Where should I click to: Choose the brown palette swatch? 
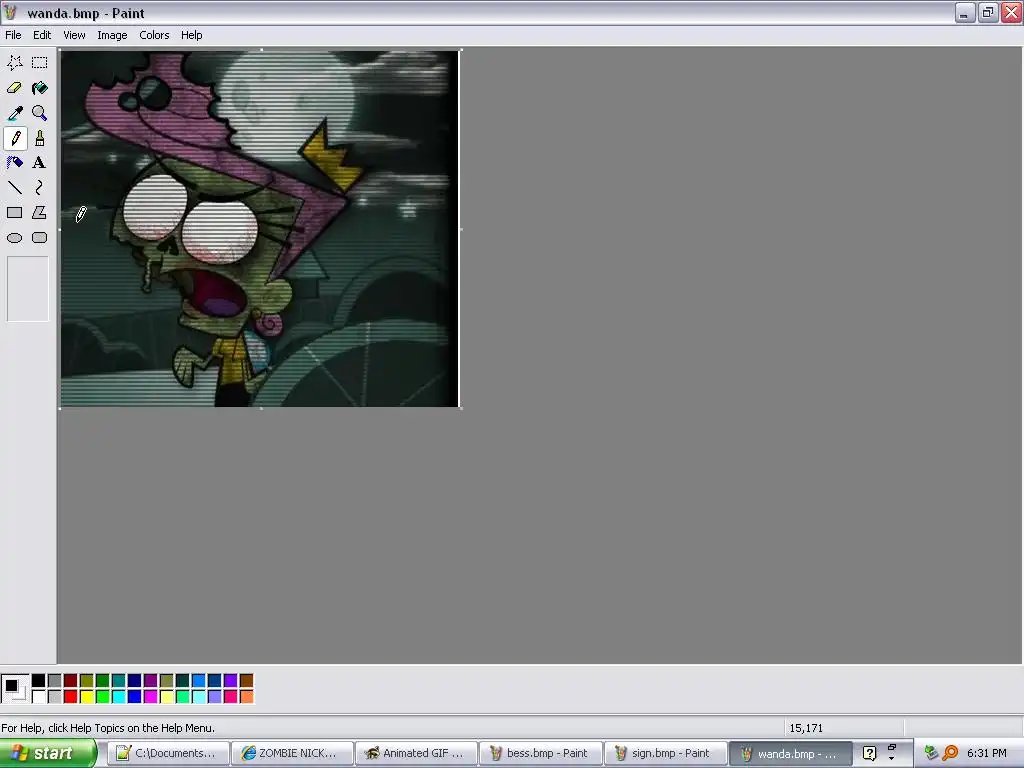pos(247,681)
